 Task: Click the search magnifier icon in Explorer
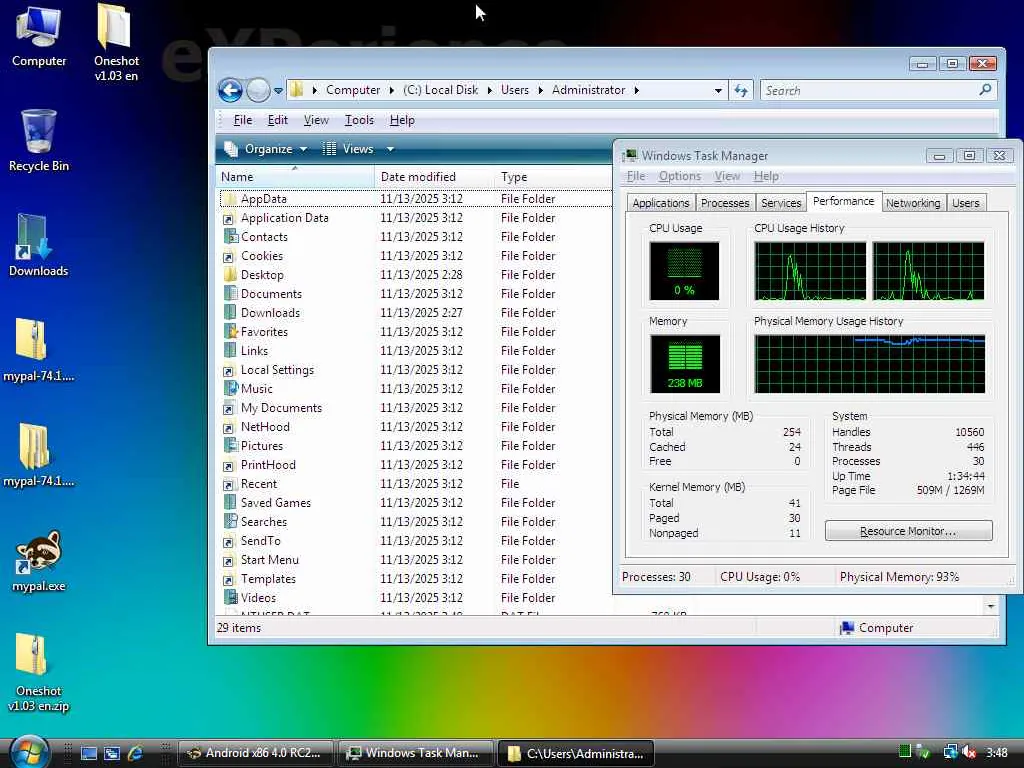tap(985, 89)
